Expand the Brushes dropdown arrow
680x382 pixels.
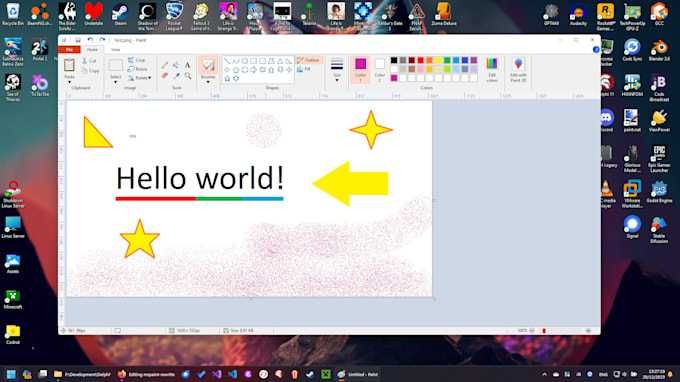[x=208, y=82]
